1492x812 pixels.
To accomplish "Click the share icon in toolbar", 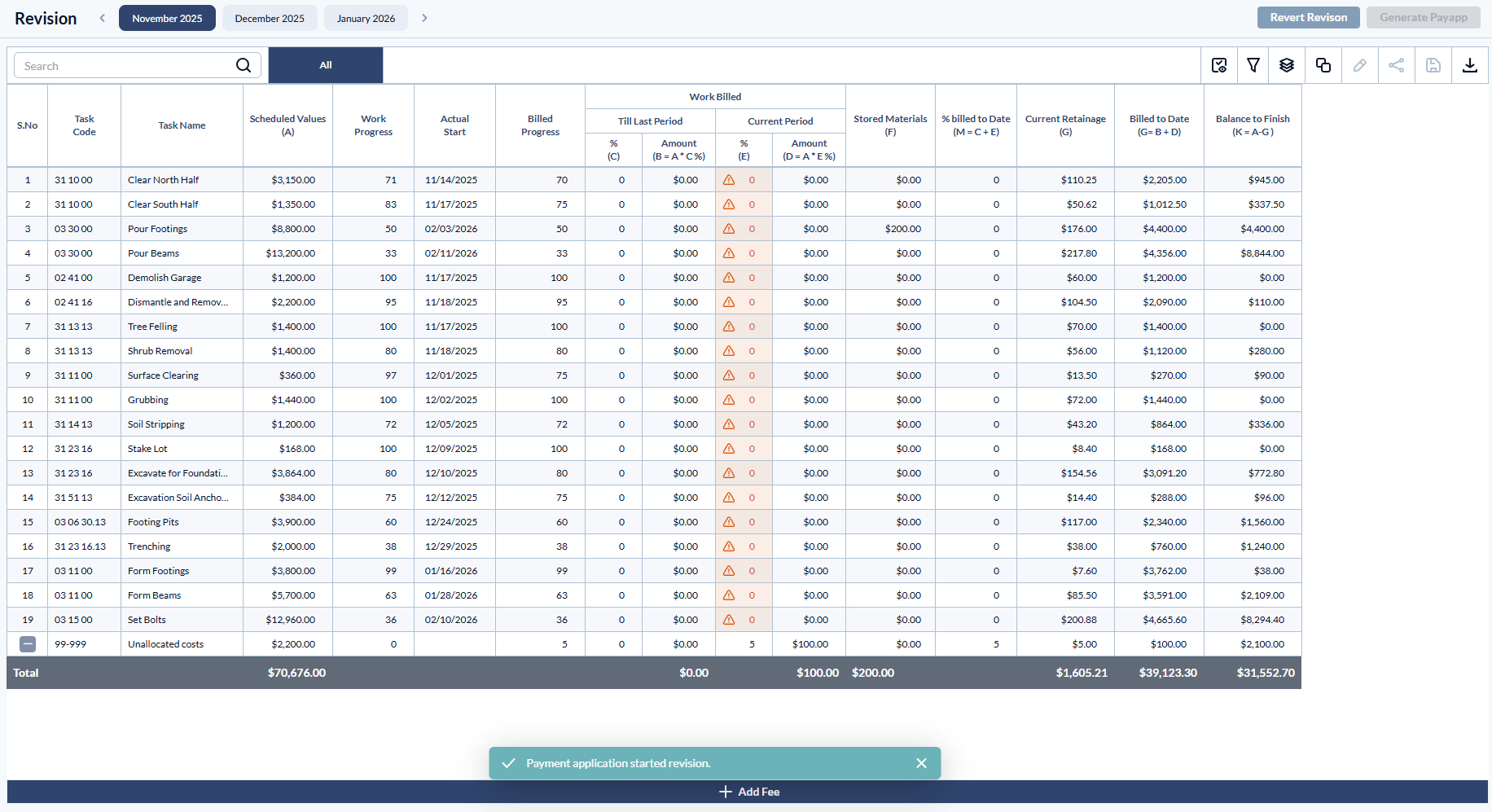I will coord(1397,65).
